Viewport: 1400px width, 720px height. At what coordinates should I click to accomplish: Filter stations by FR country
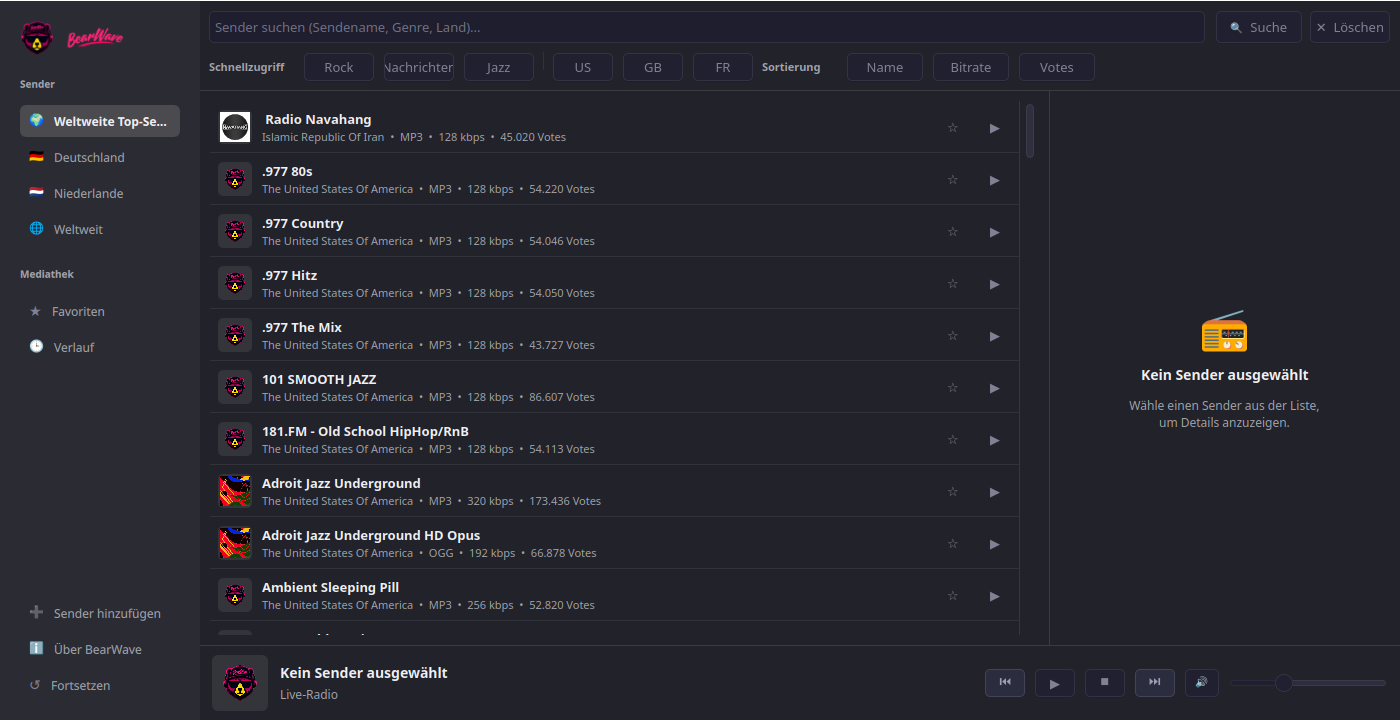[x=723, y=67]
